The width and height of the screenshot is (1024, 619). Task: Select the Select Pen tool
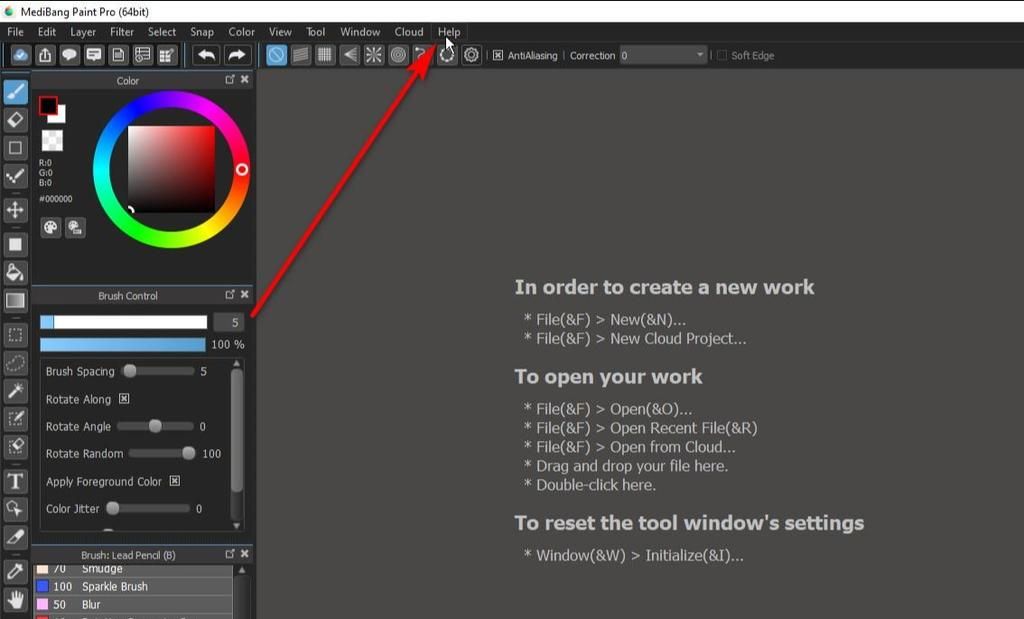(x=16, y=419)
